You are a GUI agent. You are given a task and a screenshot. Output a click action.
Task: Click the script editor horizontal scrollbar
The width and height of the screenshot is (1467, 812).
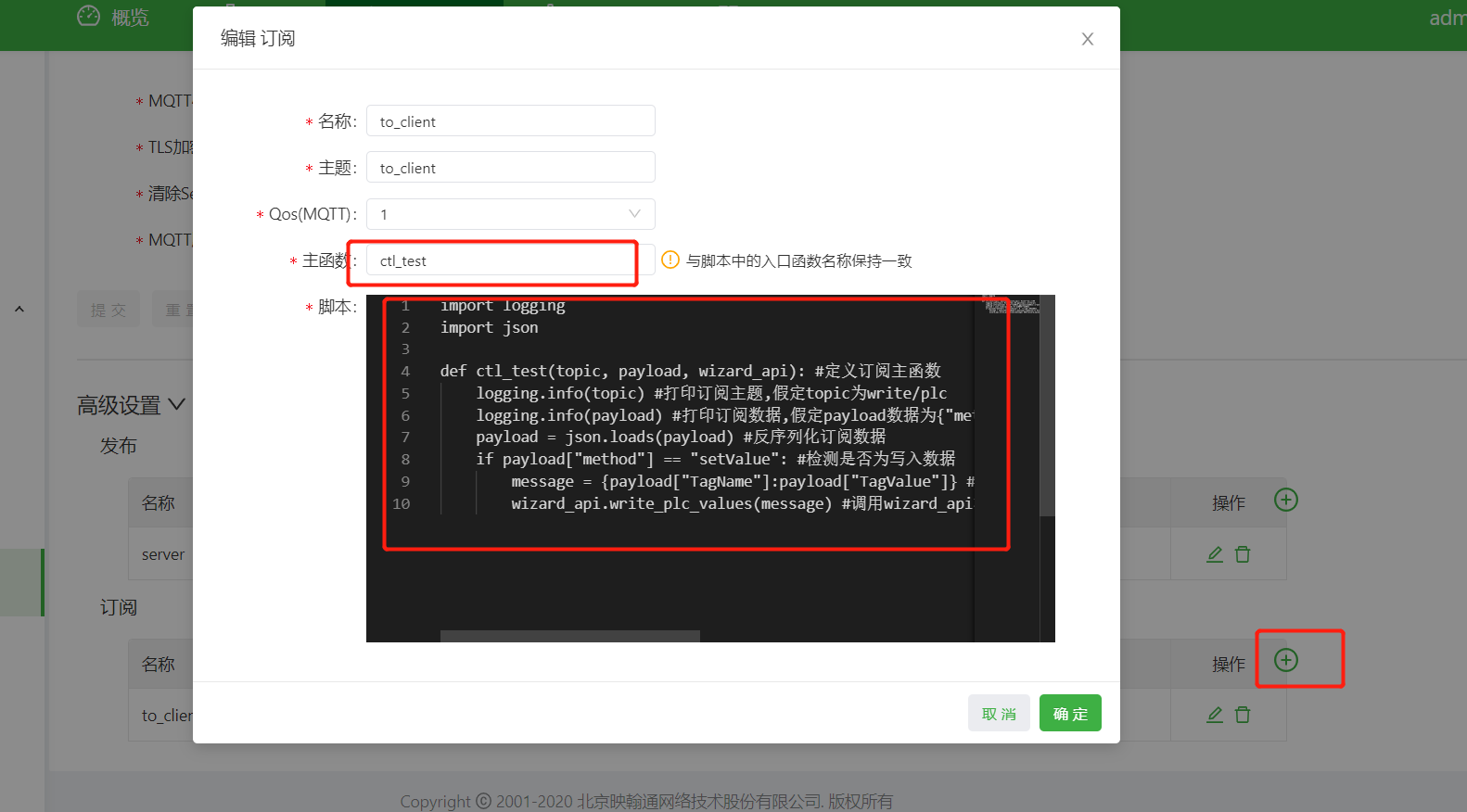click(569, 636)
